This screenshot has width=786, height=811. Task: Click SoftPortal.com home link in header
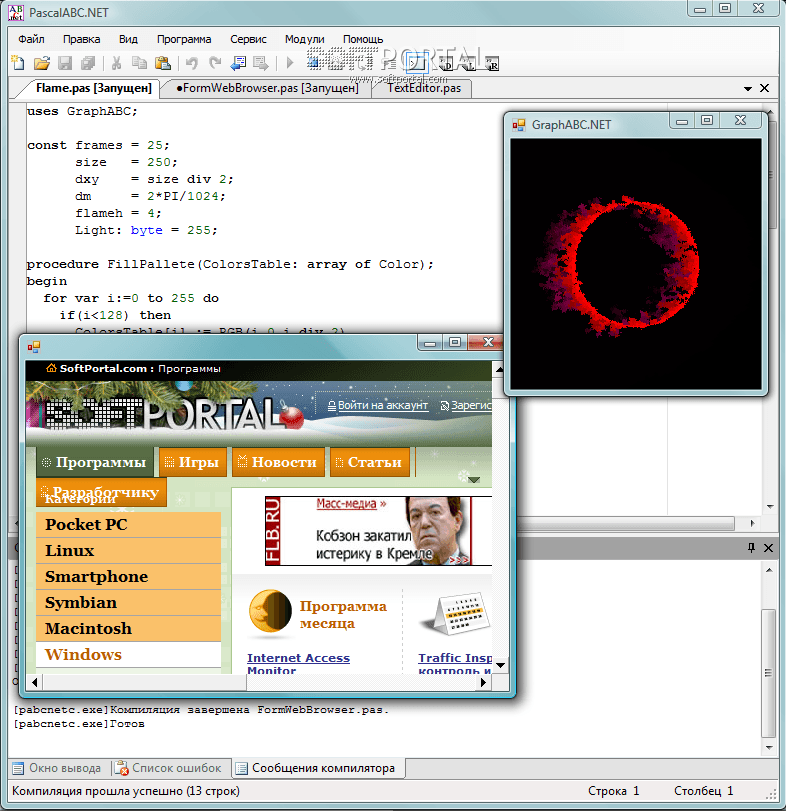[x=103, y=368]
